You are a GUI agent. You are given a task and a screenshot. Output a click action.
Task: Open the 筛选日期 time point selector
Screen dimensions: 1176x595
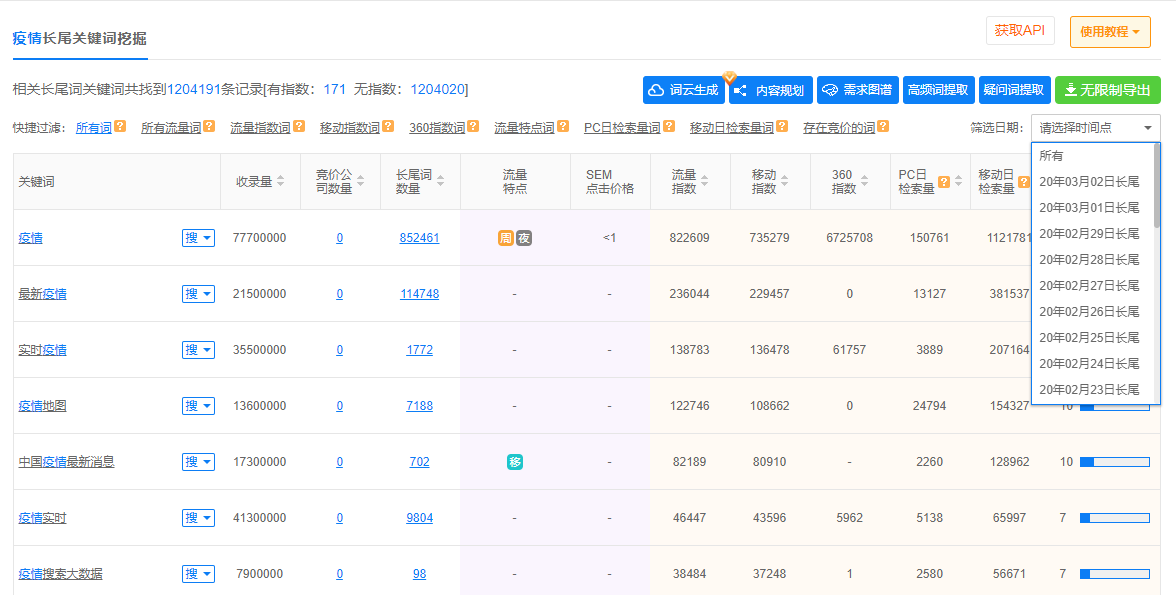coord(1094,127)
